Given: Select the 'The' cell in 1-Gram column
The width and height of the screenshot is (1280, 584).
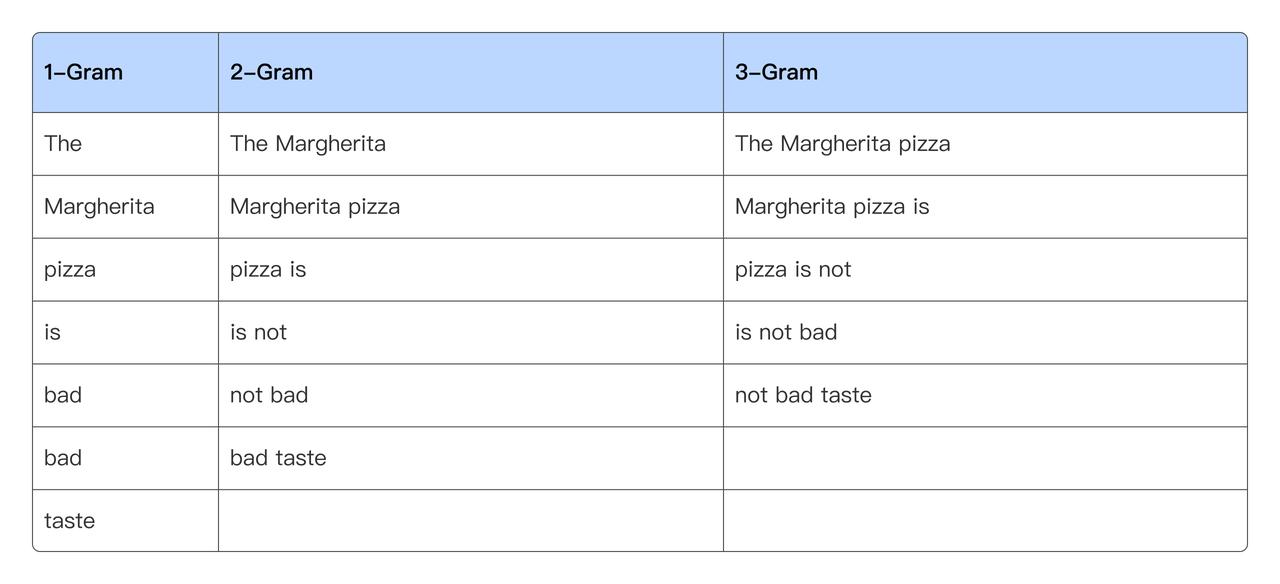Looking at the screenshot, I should 63,144.
